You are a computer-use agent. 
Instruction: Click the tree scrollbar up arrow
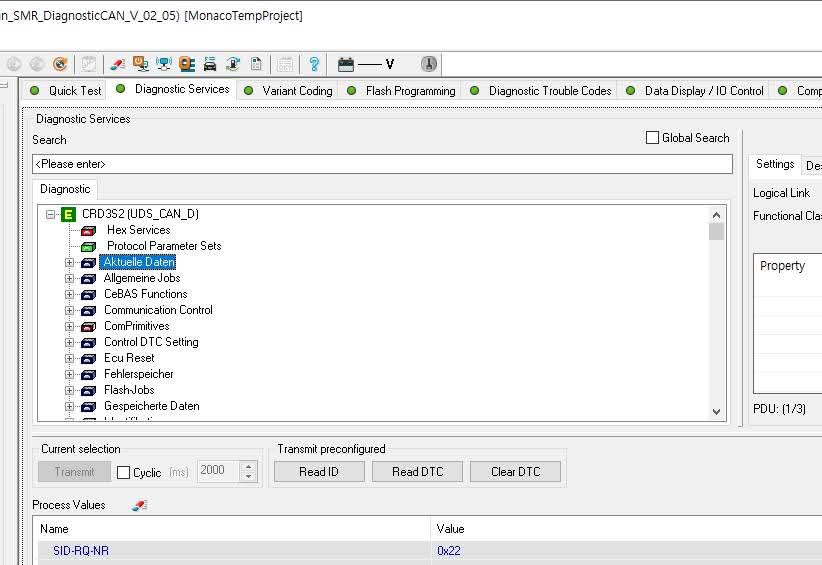tap(716, 215)
